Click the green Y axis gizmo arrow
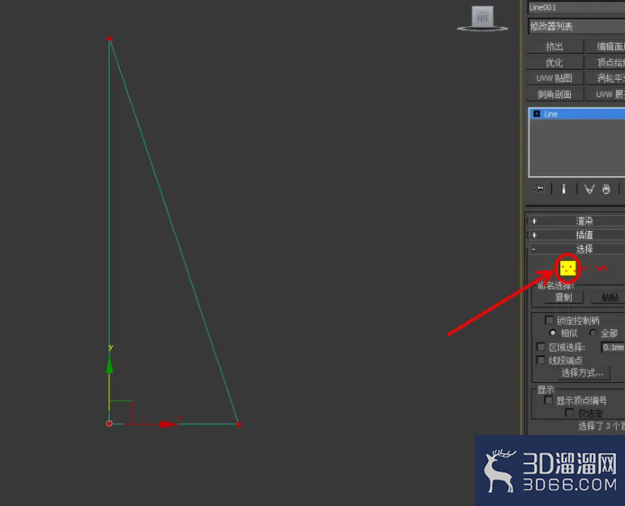Image resolution: width=625 pixels, height=506 pixels. (x=110, y=366)
